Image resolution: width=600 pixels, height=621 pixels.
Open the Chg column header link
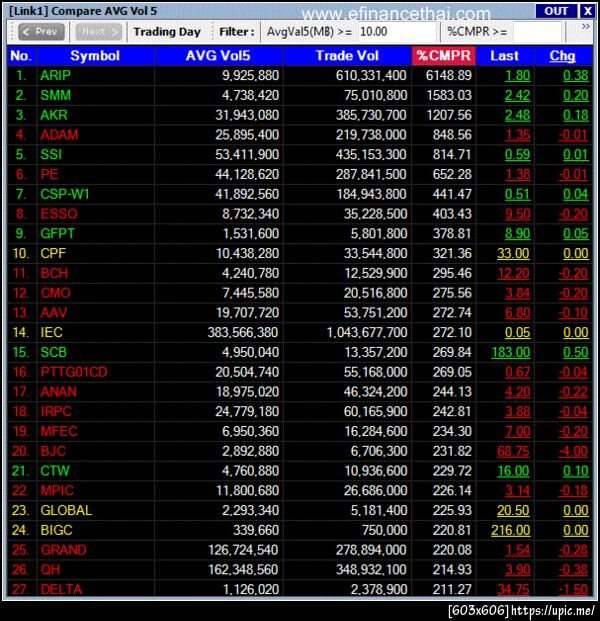pos(562,56)
